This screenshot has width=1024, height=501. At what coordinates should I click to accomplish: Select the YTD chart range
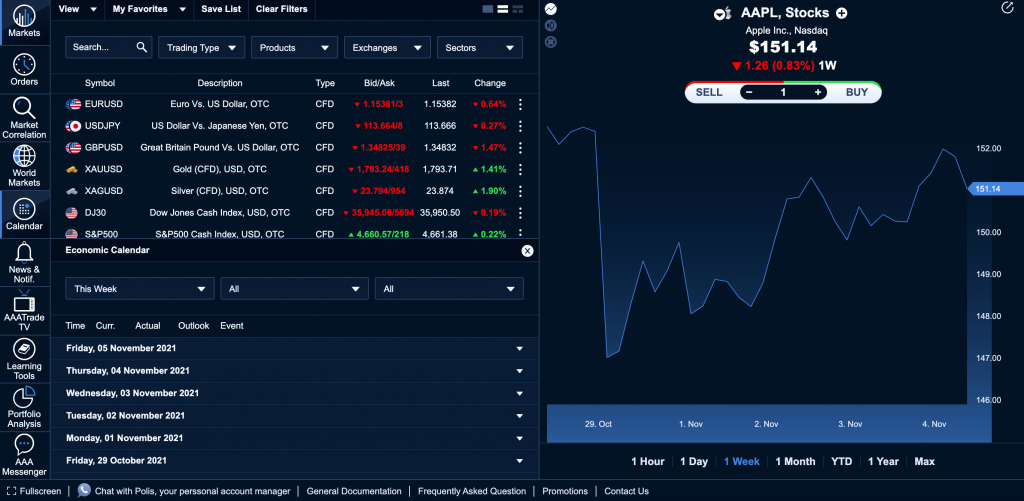coord(841,461)
